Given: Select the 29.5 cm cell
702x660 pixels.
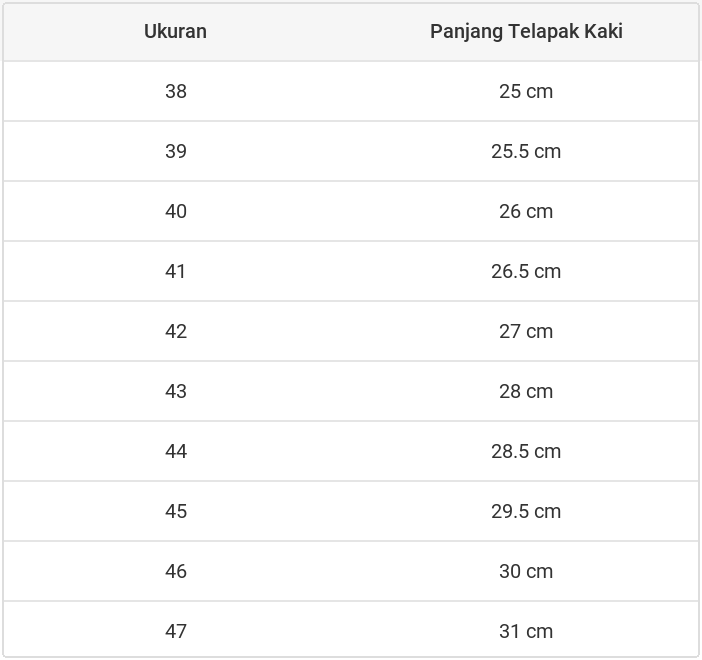Looking at the screenshot, I should (526, 511).
